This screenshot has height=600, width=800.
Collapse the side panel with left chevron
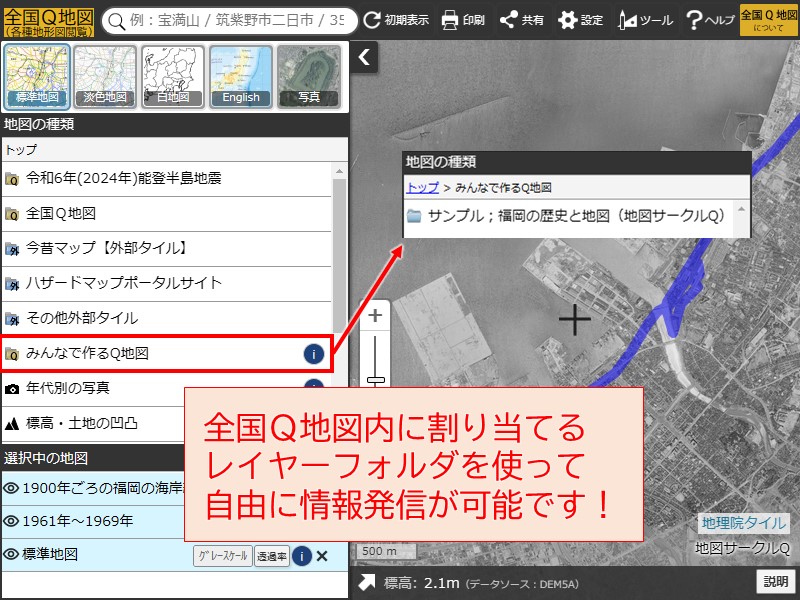[x=364, y=58]
